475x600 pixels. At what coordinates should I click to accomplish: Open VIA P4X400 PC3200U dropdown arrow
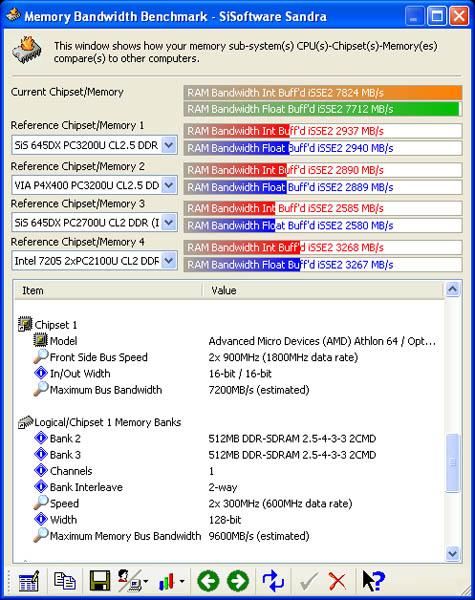(169, 185)
